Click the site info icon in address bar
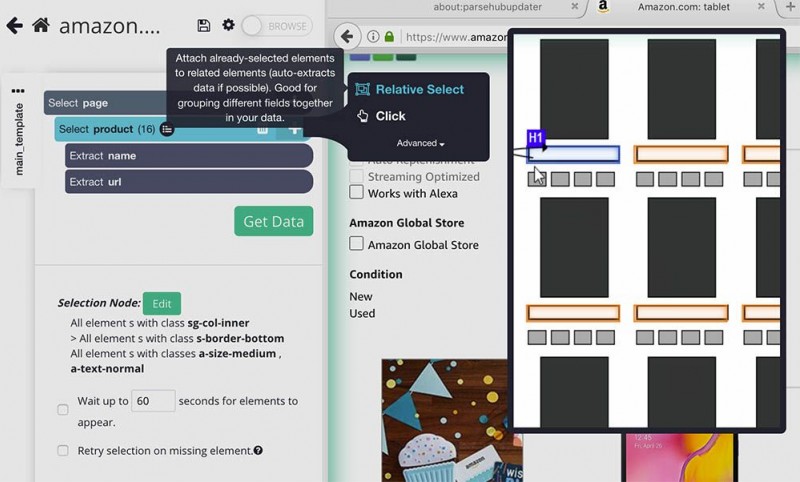 click(x=373, y=37)
